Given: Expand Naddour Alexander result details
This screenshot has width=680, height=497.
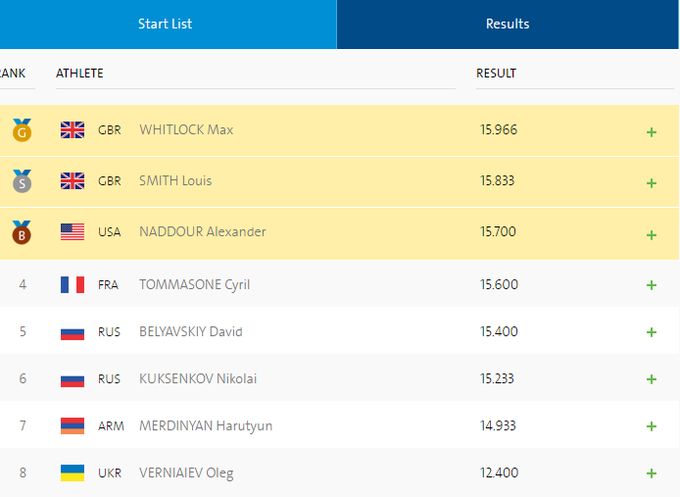Looking at the screenshot, I should click(x=651, y=235).
